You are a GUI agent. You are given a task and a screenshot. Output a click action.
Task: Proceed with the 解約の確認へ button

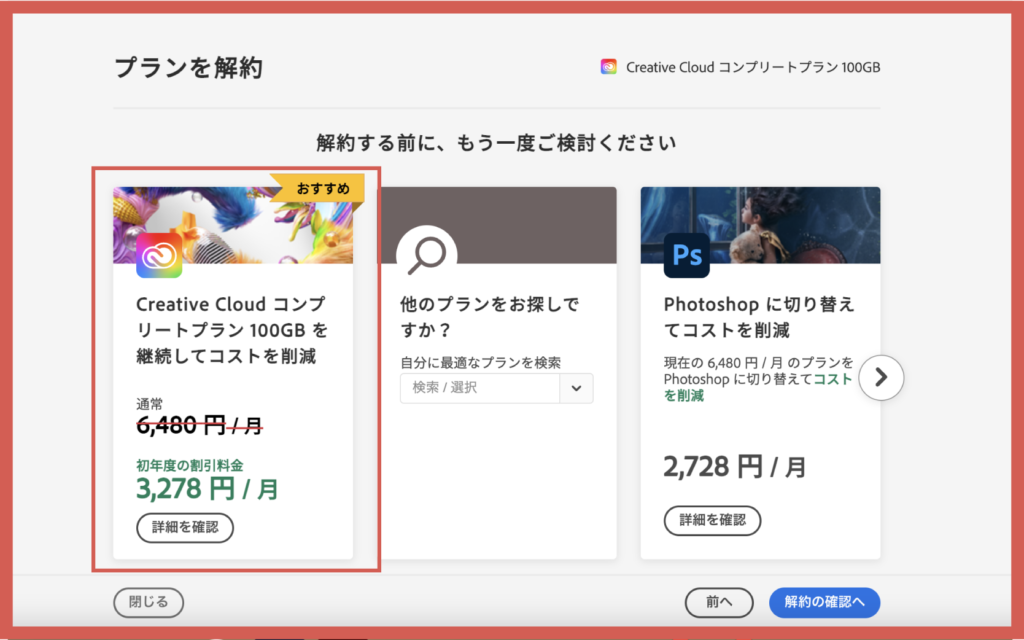tap(824, 602)
